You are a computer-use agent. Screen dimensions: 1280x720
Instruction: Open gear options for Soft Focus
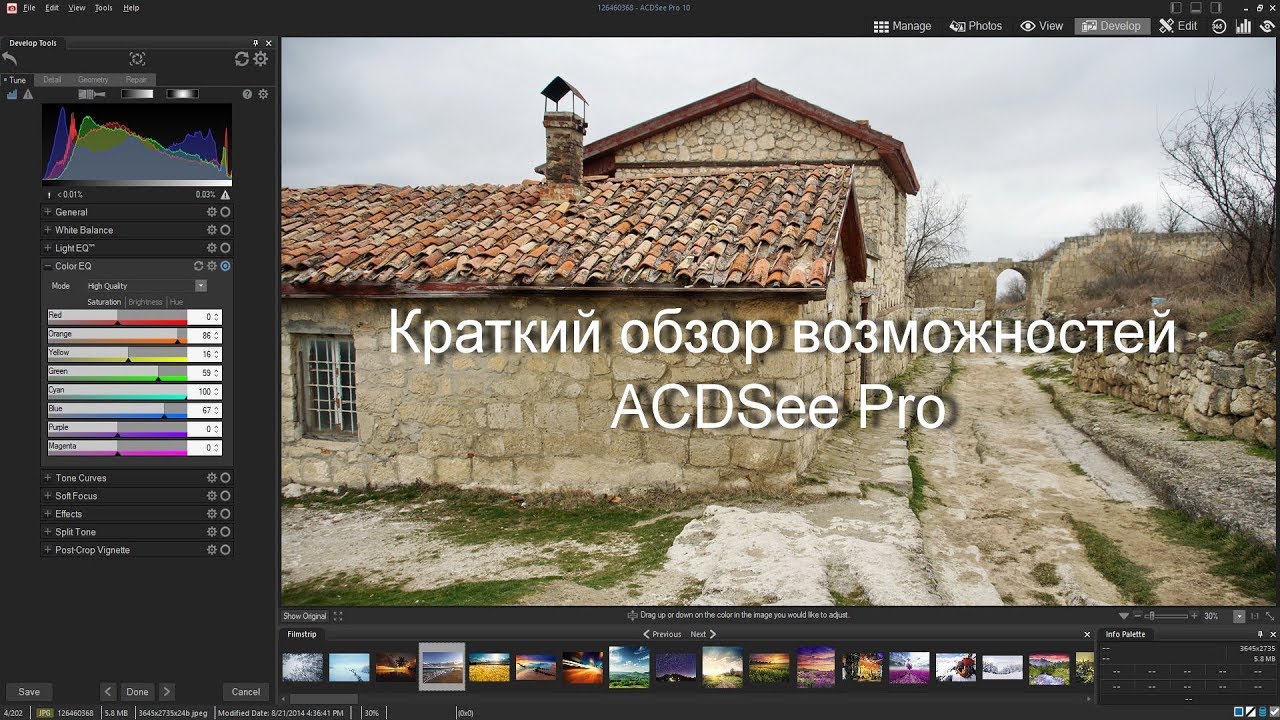click(x=211, y=496)
